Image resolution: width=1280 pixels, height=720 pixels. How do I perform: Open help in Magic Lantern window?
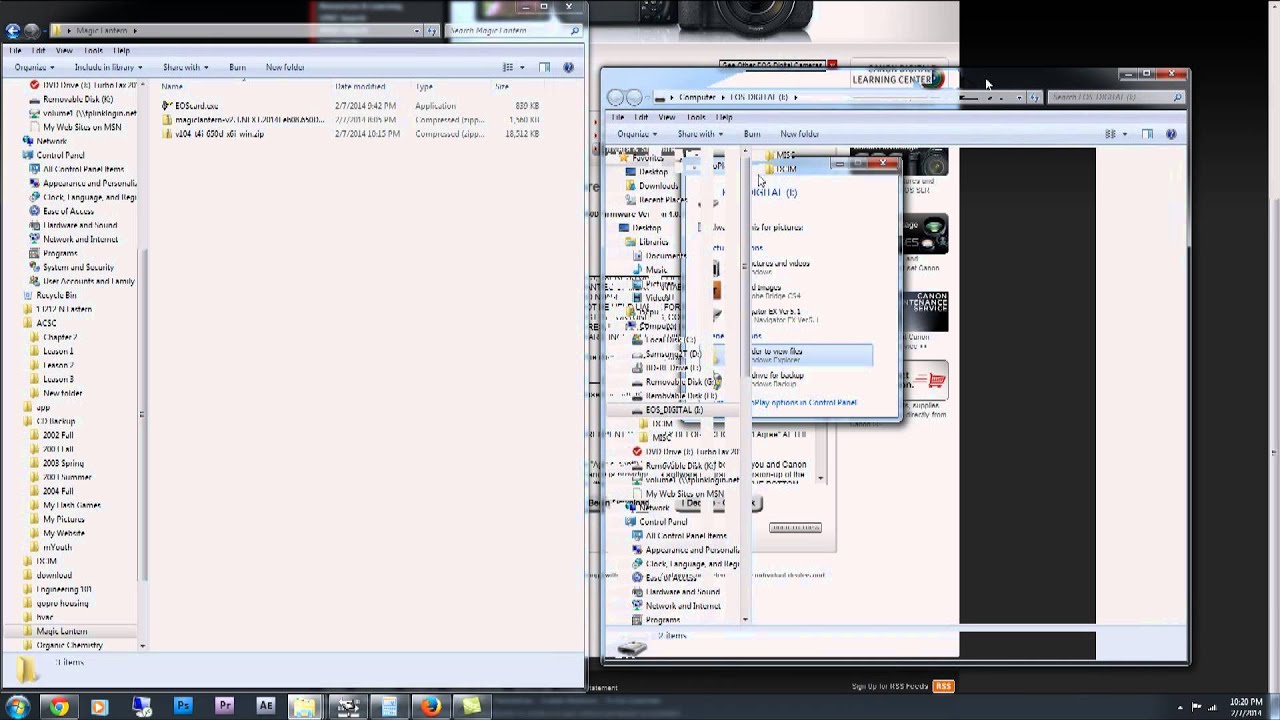568,67
